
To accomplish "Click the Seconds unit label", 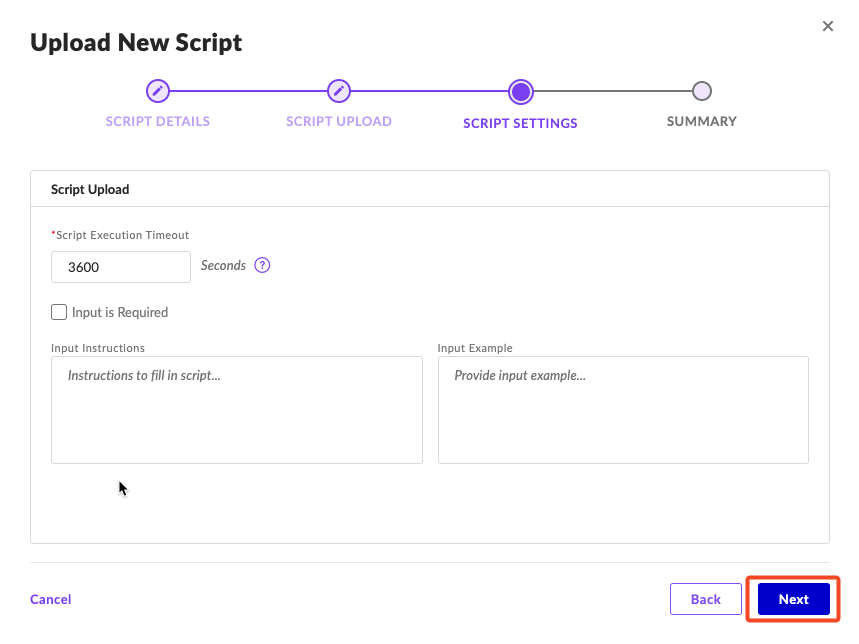I will pos(223,265).
